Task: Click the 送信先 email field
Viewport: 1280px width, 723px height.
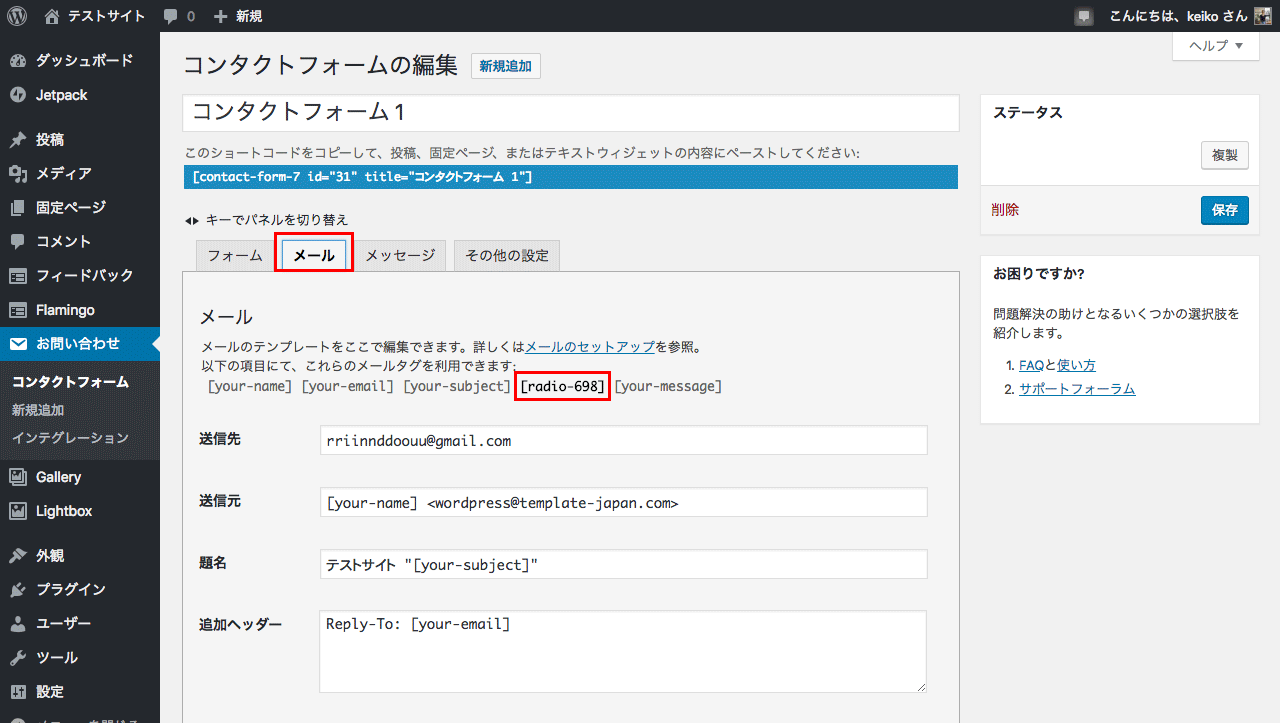Action: (623, 440)
